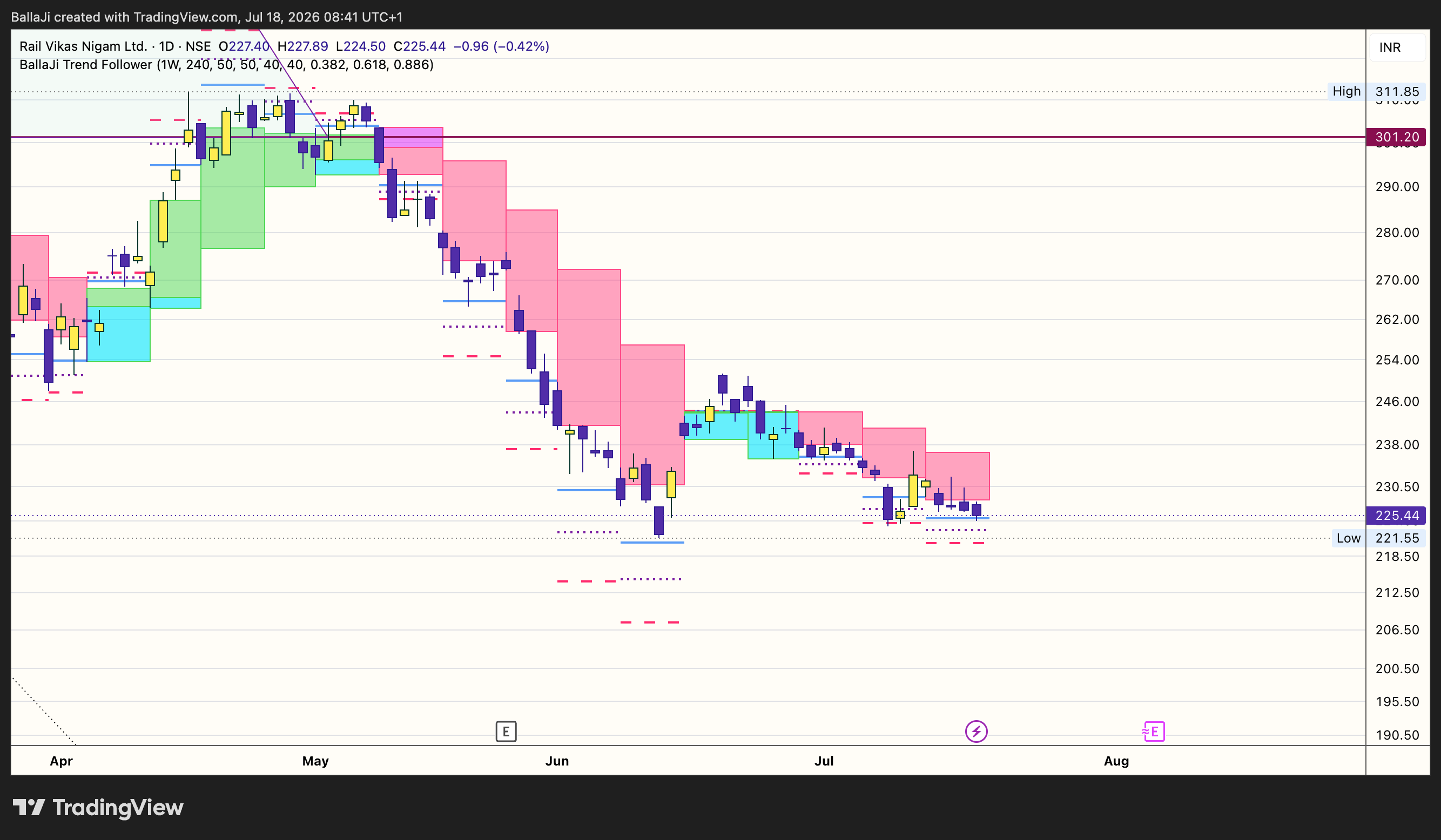
Task: Click the 195.50 price axis label
Action: click(1397, 702)
